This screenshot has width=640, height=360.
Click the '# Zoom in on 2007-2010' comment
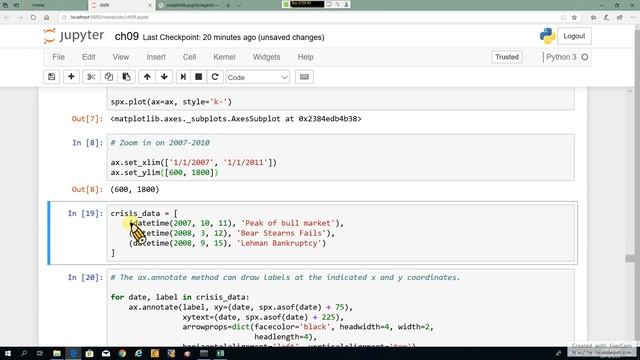pos(160,143)
